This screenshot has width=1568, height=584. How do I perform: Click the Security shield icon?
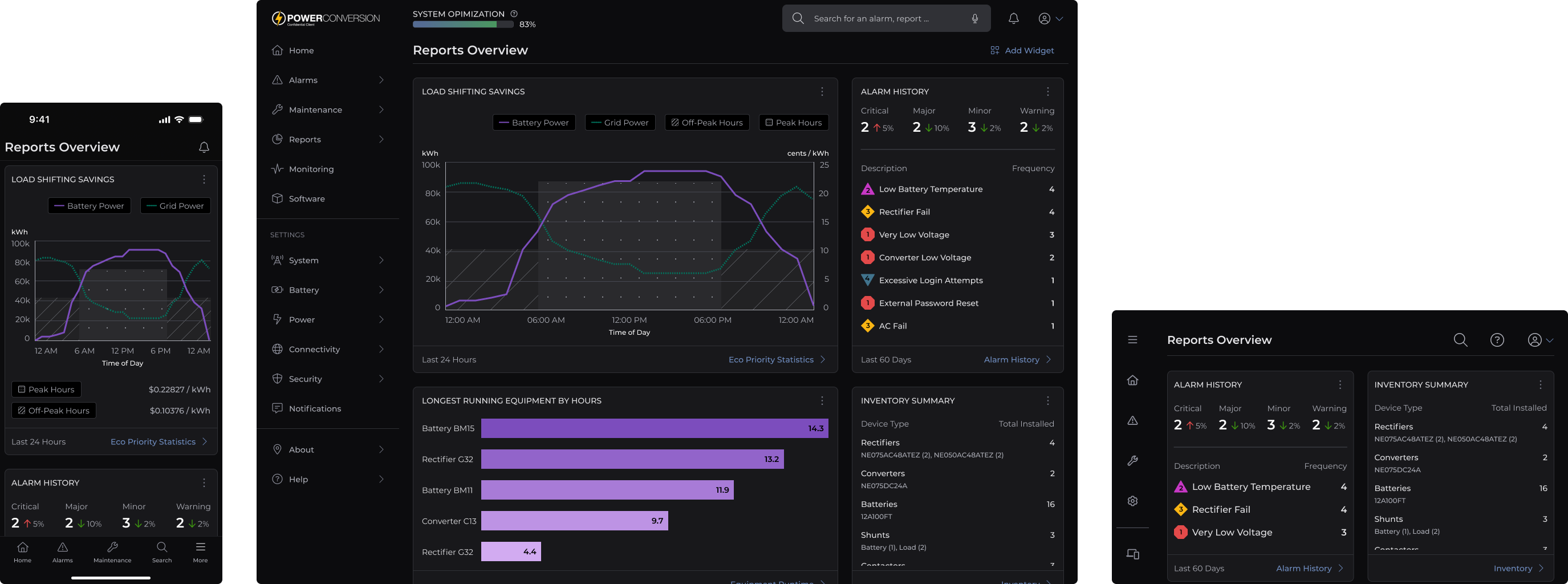click(x=277, y=379)
